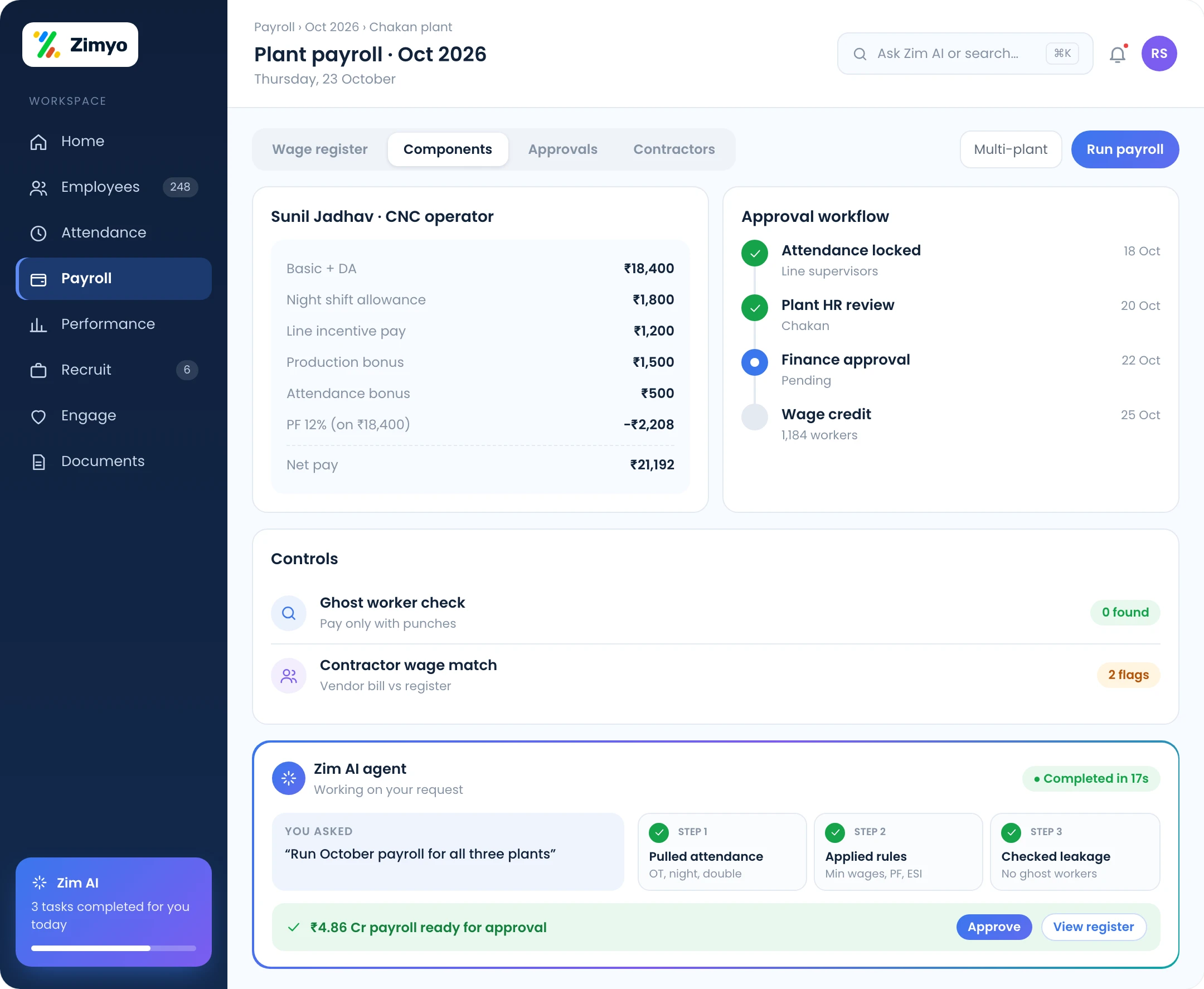Switch to the Approvals tab
The width and height of the screenshot is (1204, 989).
click(x=562, y=149)
